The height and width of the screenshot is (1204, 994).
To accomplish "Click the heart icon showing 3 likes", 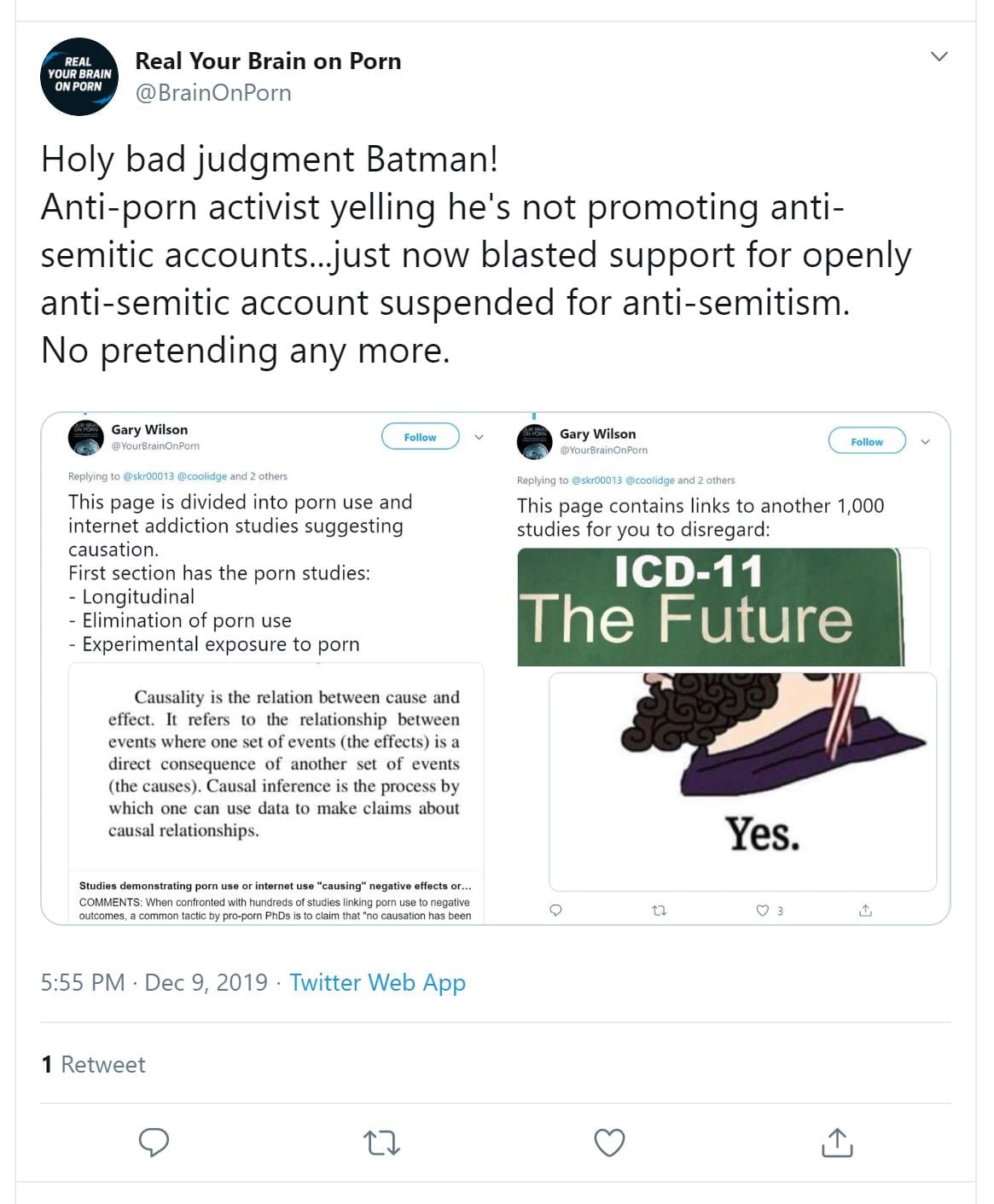I will [x=763, y=910].
